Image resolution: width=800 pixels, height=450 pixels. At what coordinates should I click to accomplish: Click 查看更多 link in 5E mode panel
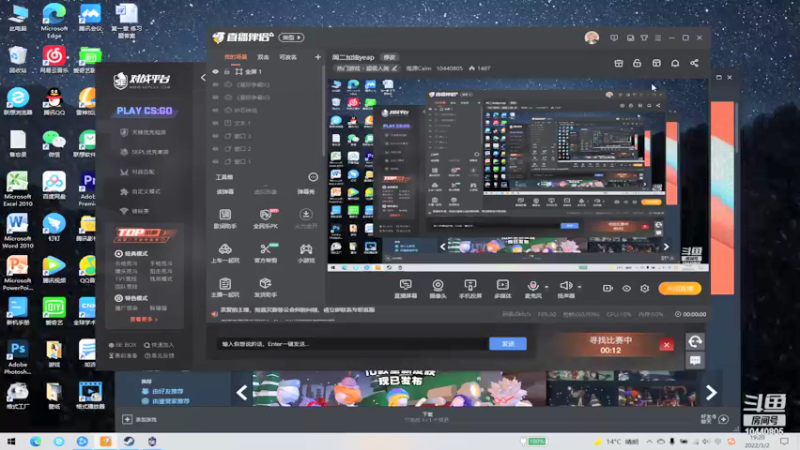point(143,319)
